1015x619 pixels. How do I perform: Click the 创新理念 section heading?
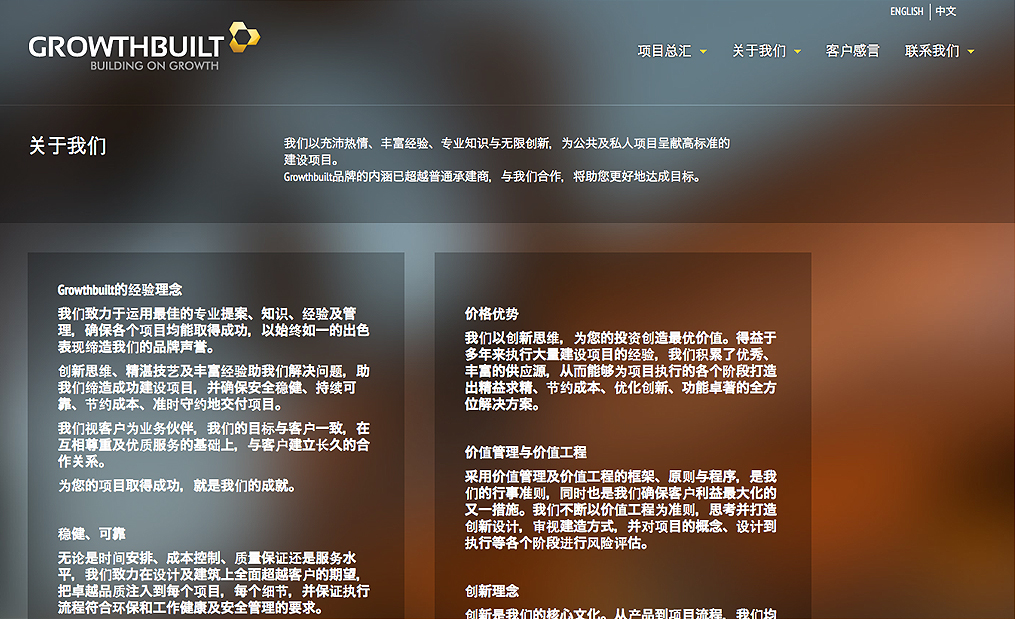(x=492, y=591)
